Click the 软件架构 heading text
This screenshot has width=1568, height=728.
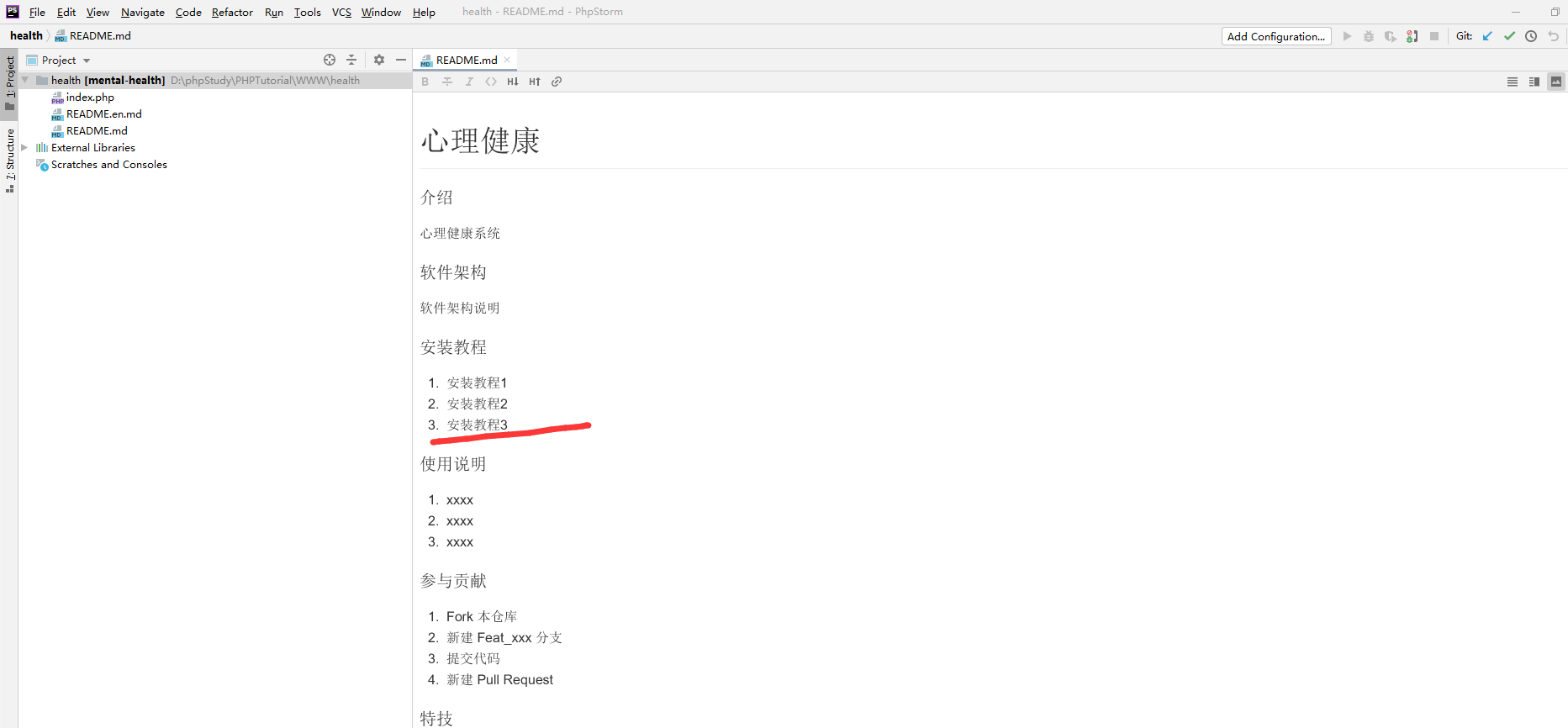click(453, 272)
